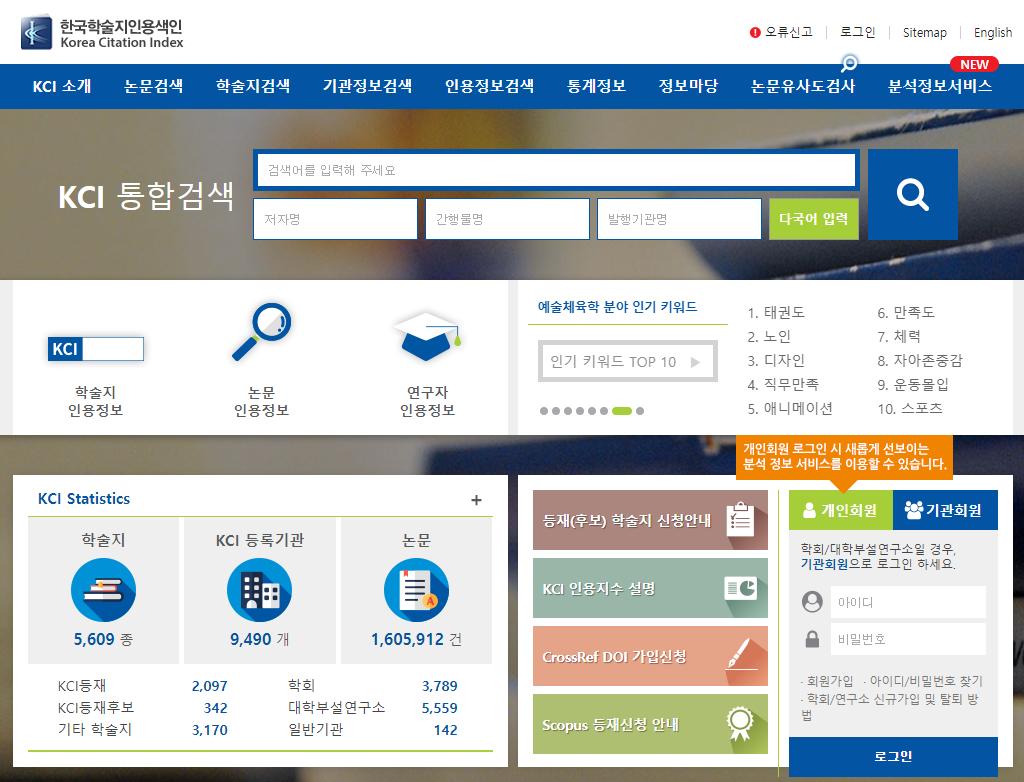
Task: Click the pen icon on CrossRef DOI banner
Action: (x=740, y=656)
